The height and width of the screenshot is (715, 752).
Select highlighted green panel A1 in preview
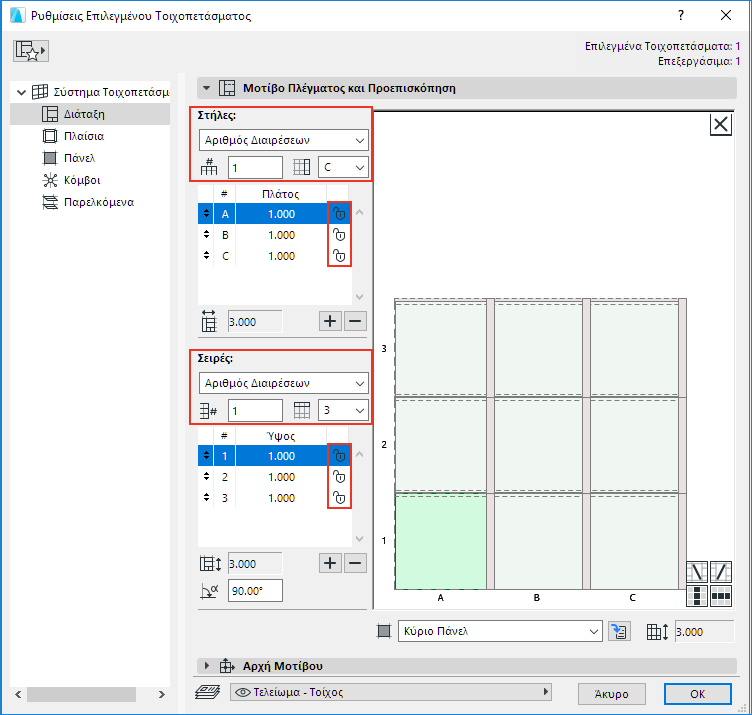[440, 541]
